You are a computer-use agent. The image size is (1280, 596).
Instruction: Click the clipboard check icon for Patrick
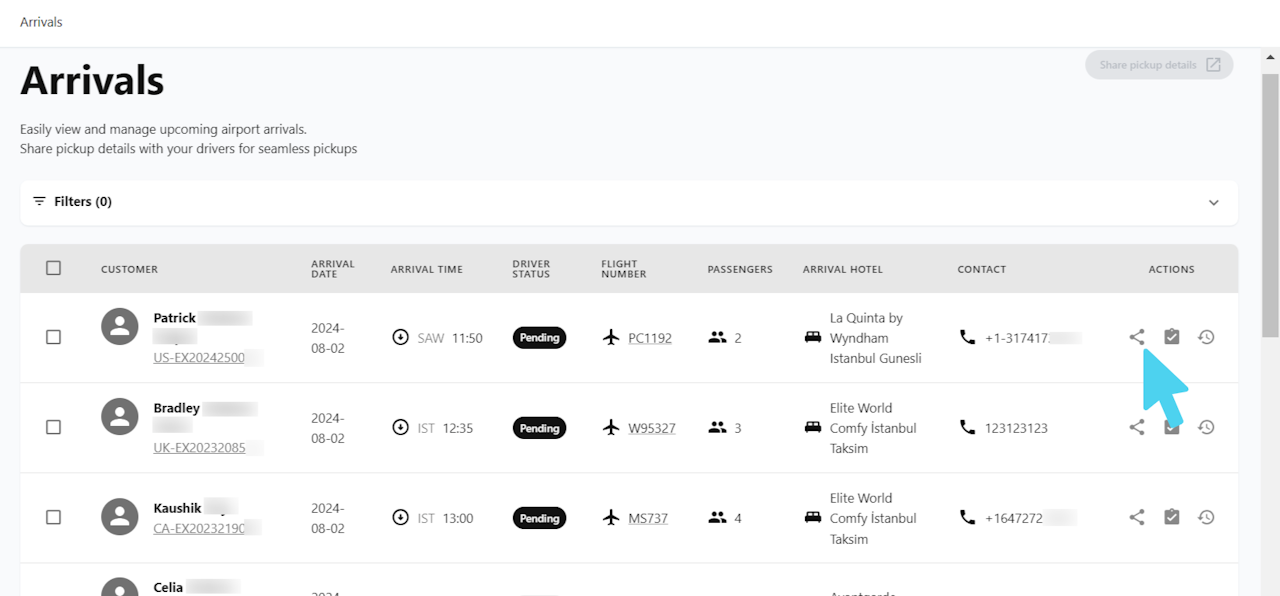click(x=1172, y=337)
